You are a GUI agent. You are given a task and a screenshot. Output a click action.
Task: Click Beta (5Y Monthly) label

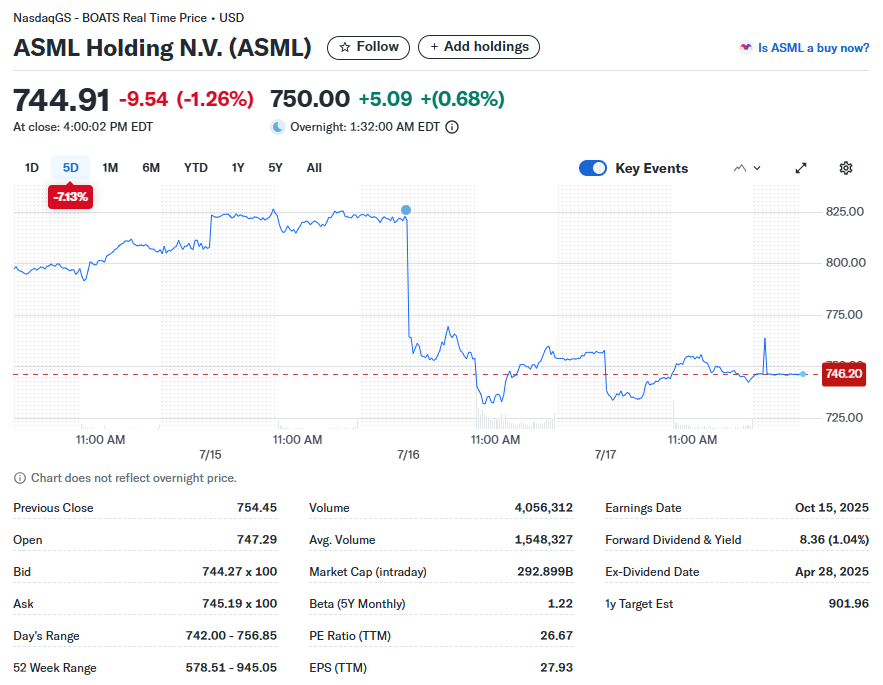[x=357, y=604]
